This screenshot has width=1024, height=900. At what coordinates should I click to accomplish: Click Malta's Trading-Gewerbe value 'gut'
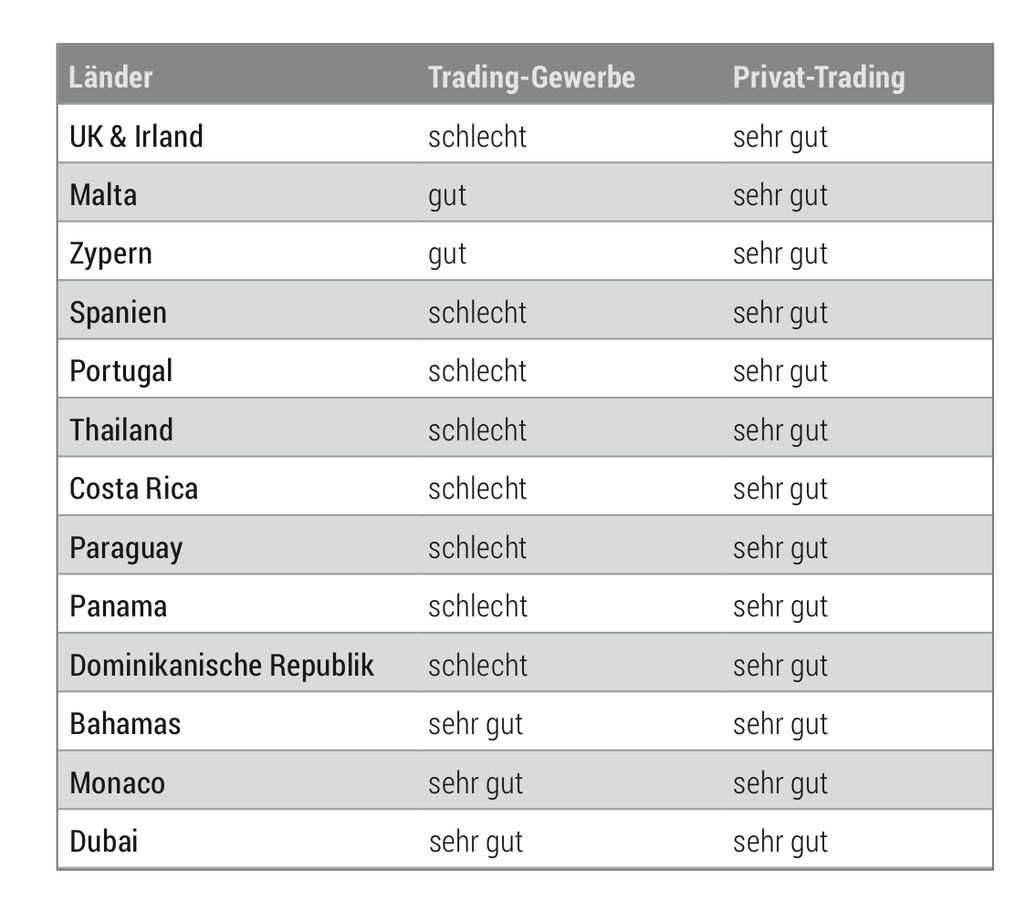[x=447, y=196]
